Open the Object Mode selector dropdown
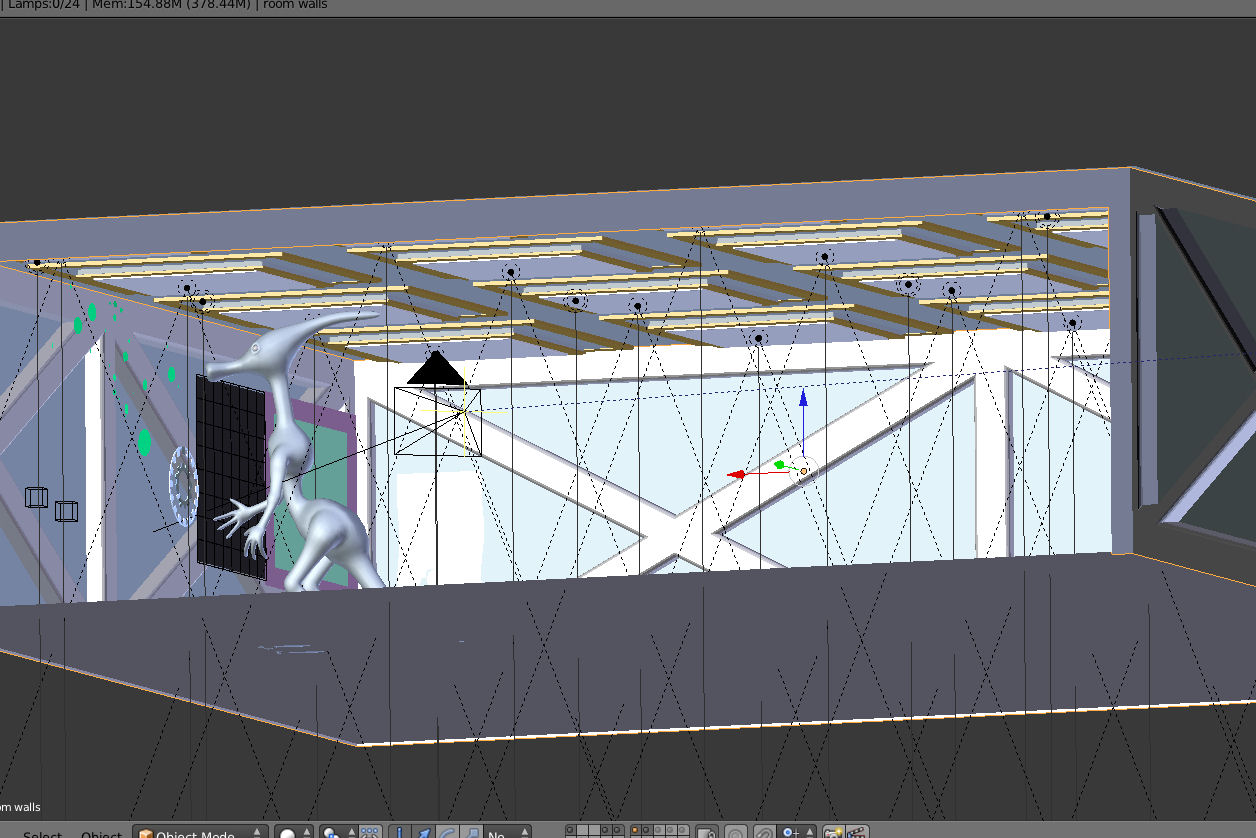Screen dimensions: 1256x838 tap(201, 833)
